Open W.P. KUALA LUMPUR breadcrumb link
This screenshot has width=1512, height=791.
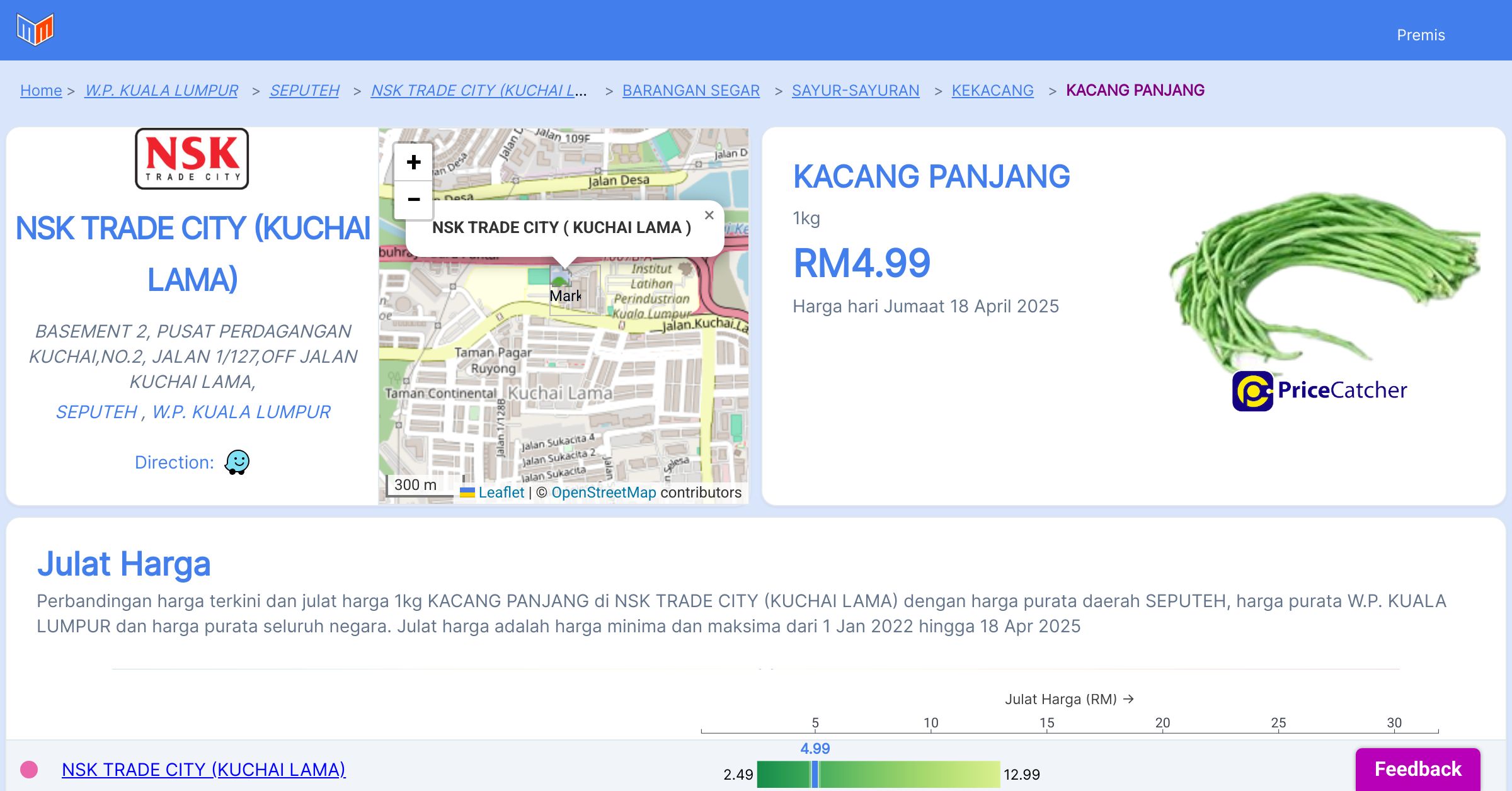pyautogui.click(x=161, y=91)
